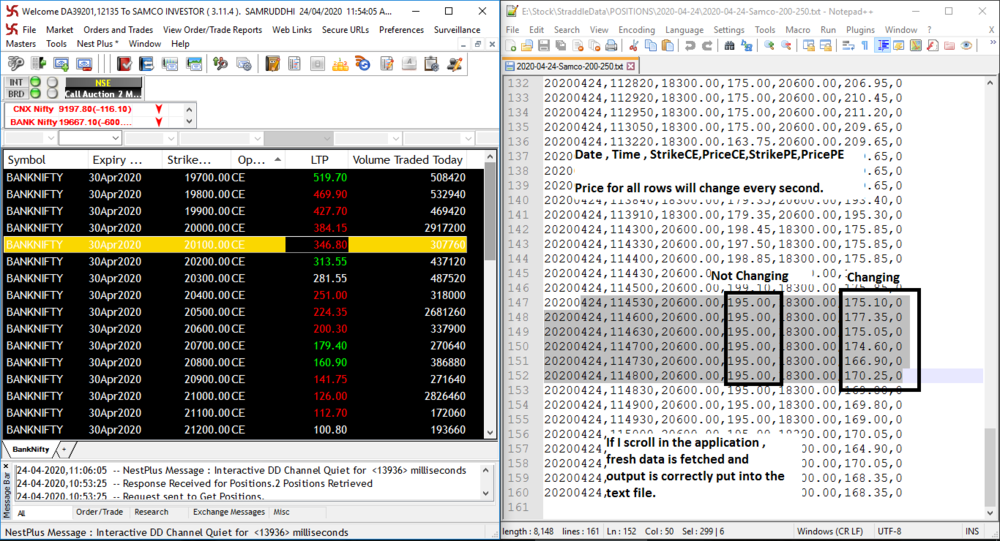Switch to Research message tab
Screen dimensions: 1000x541
coord(152,512)
